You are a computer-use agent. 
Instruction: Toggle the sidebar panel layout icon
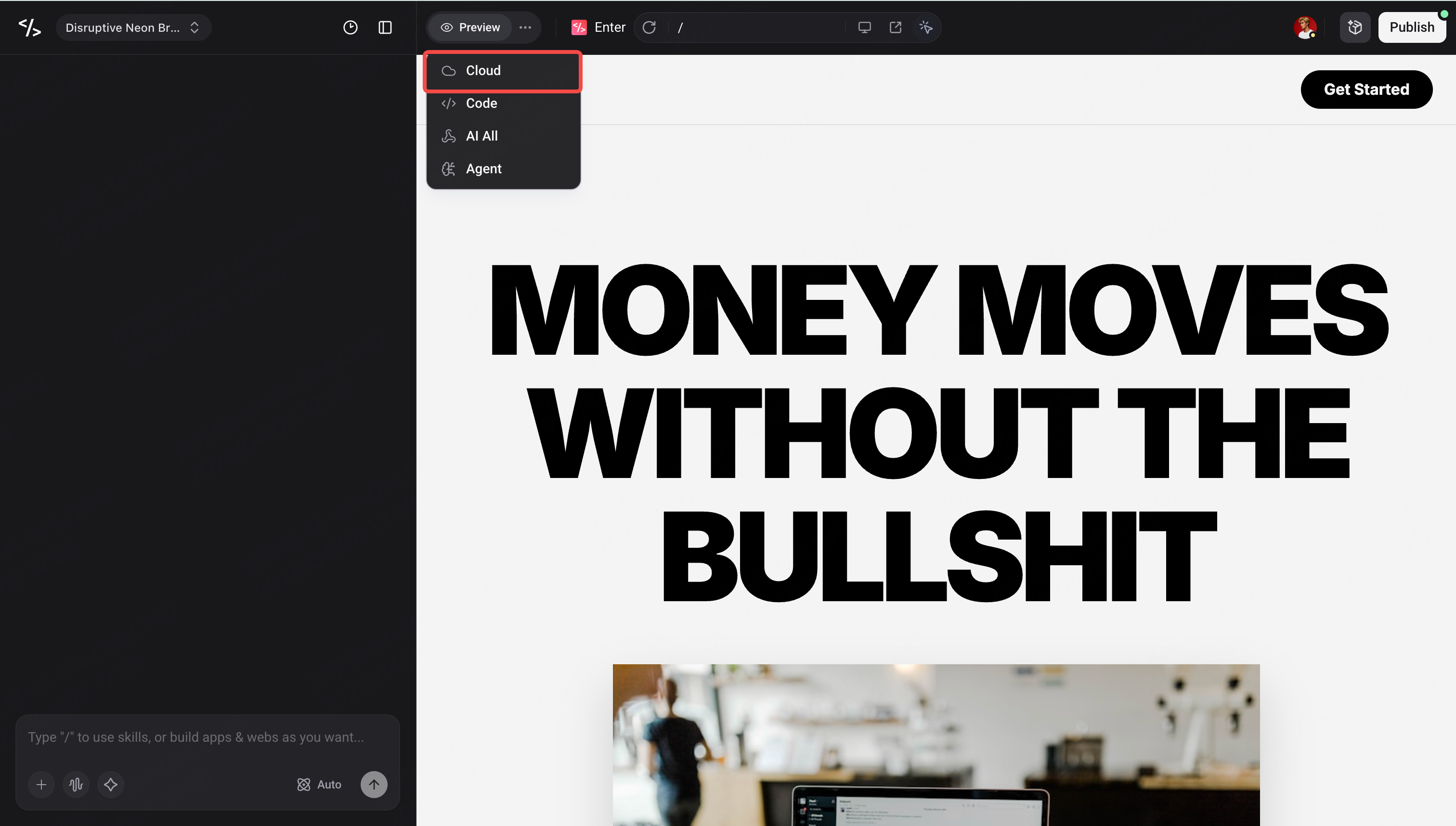click(385, 27)
